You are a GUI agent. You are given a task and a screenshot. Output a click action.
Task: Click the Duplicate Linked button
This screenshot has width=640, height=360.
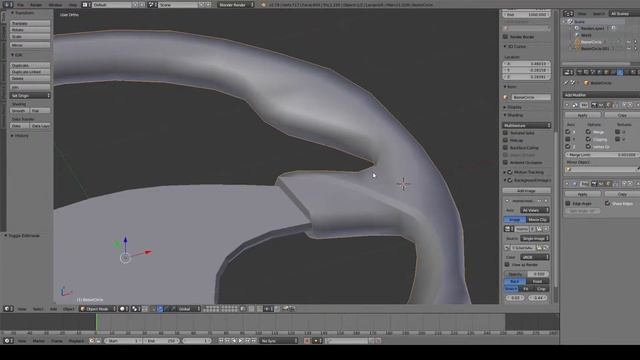tap(30, 72)
